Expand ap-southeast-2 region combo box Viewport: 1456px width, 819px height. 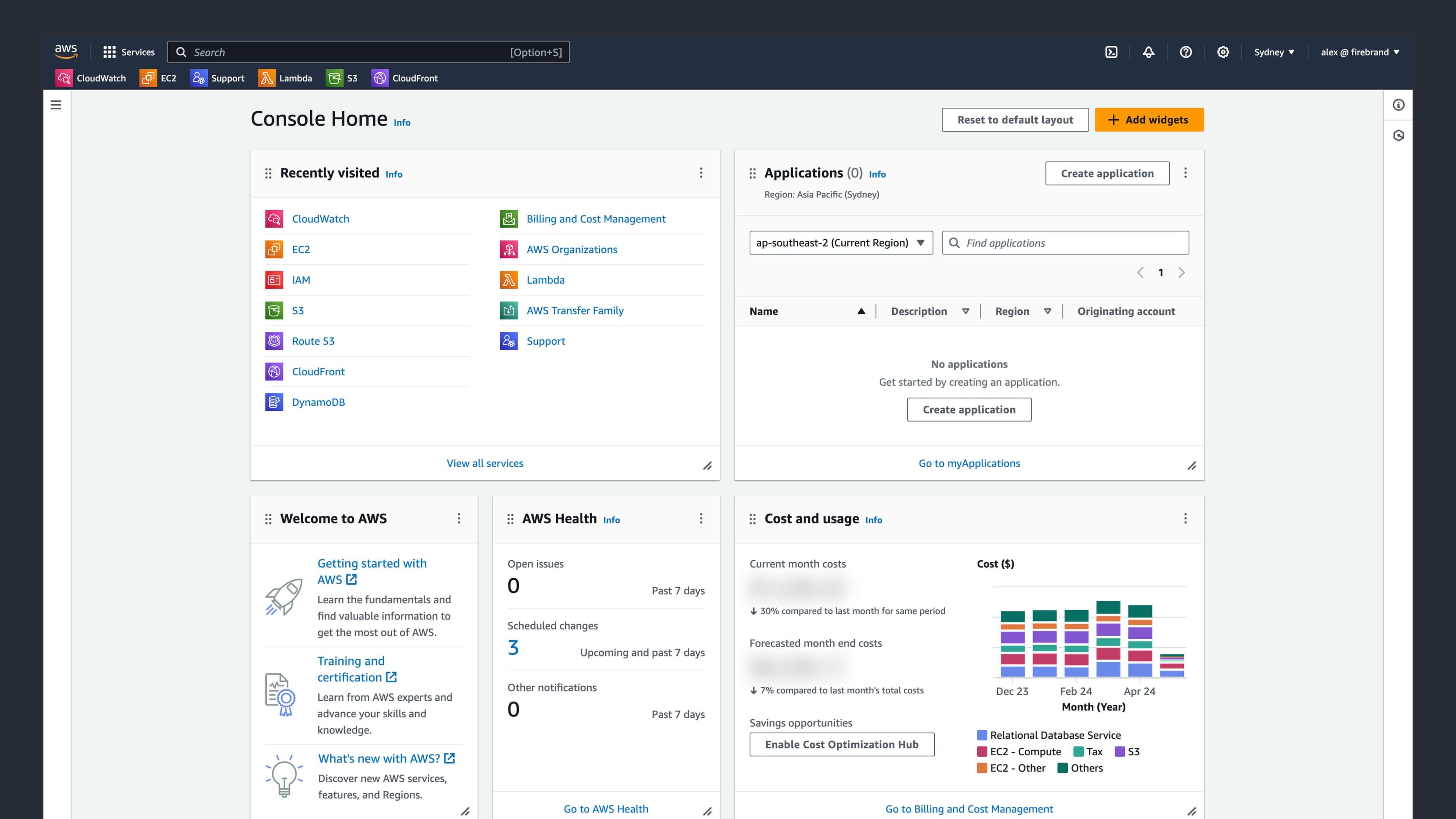841,243
